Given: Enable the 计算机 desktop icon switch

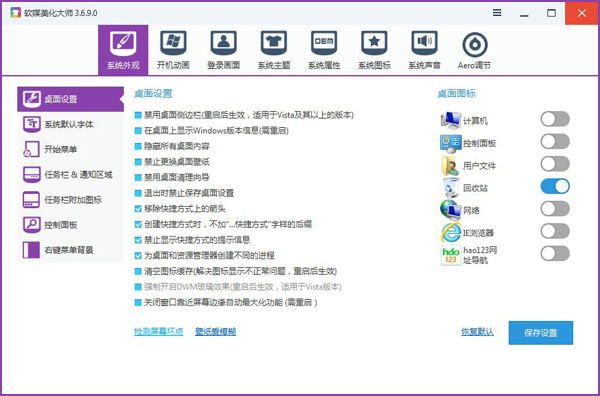Looking at the screenshot, I should tap(555, 119).
